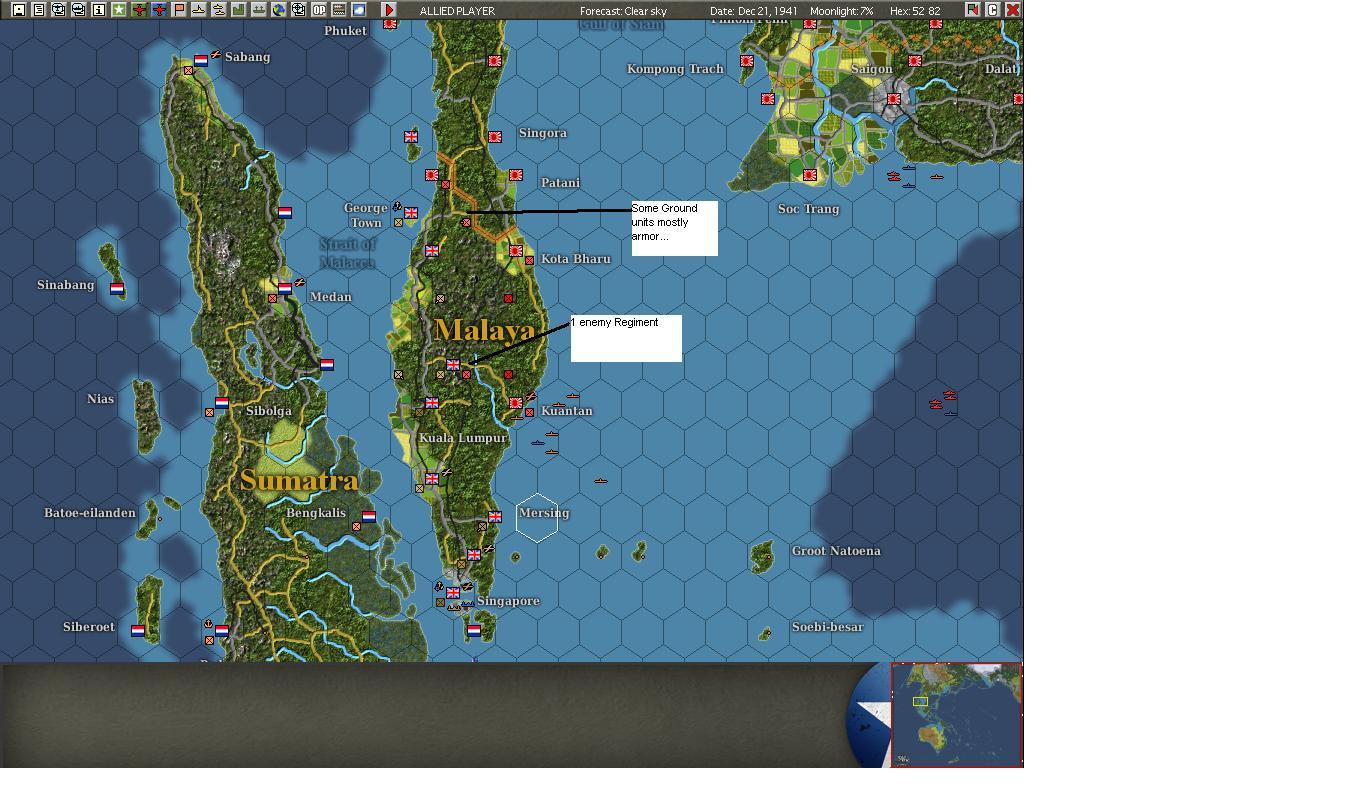Close the game with red X icon

(x=1012, y=10)
